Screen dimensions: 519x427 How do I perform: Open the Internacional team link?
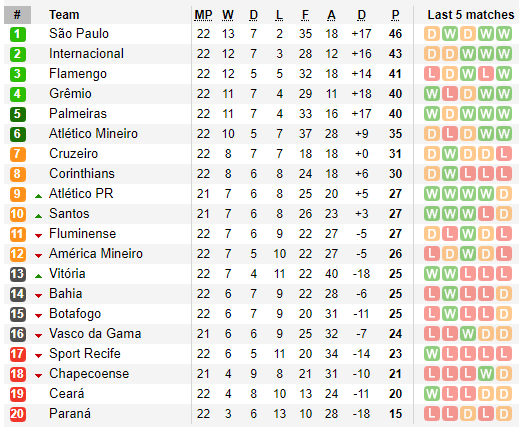(x=86, y=54)
